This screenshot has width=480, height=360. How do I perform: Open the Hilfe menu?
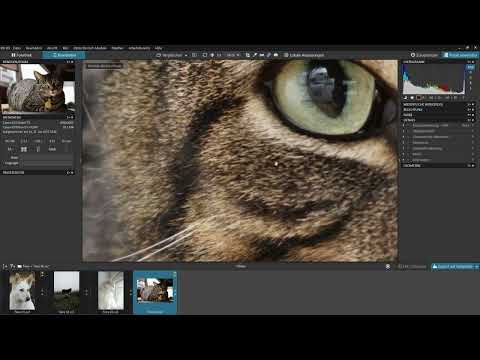[158, 48]
